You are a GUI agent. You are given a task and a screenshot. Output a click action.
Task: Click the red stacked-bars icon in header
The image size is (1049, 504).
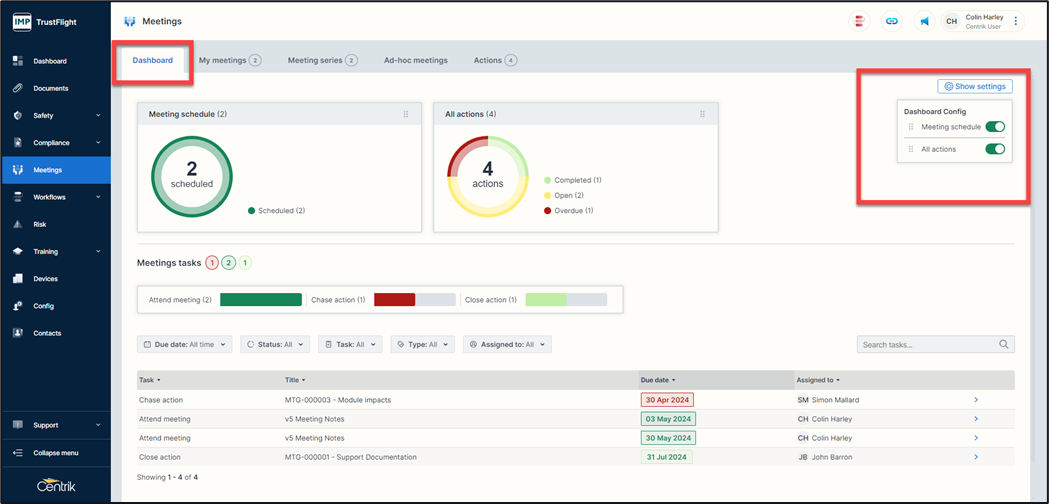(x=859, y=21)
